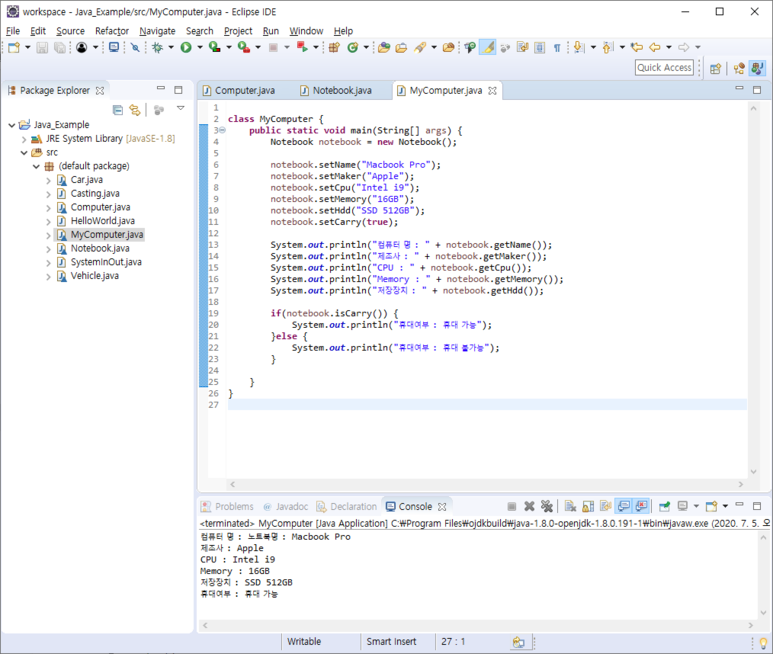Minimize the Package Explorer view

point(161,89)
